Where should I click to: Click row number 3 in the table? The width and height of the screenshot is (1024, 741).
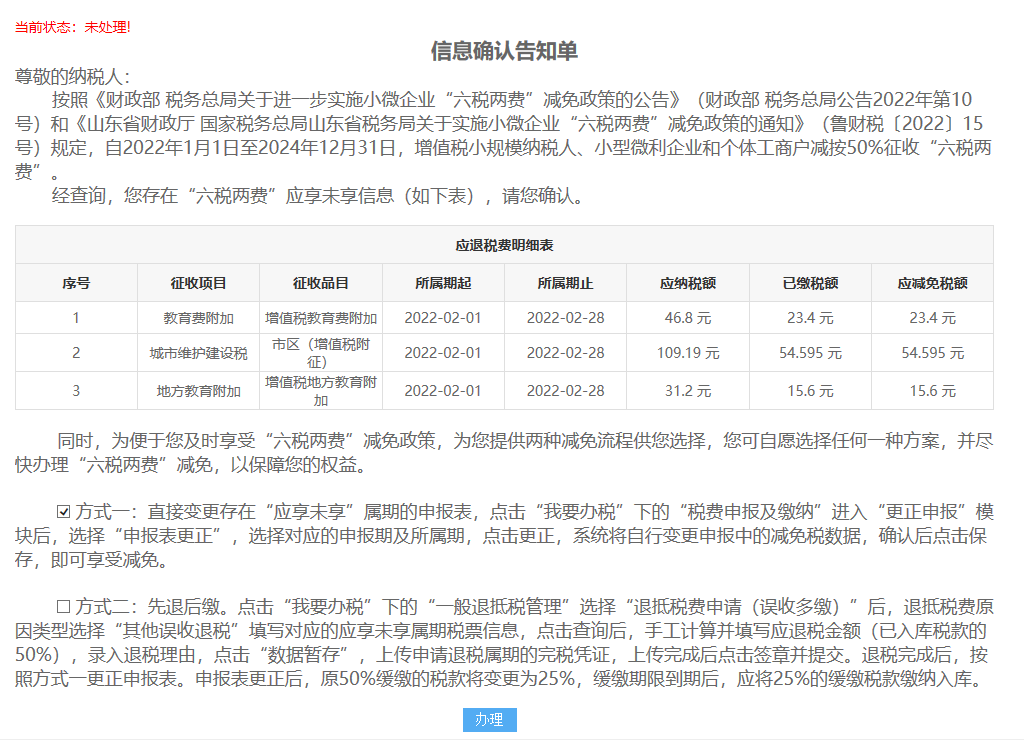[76, 391]
